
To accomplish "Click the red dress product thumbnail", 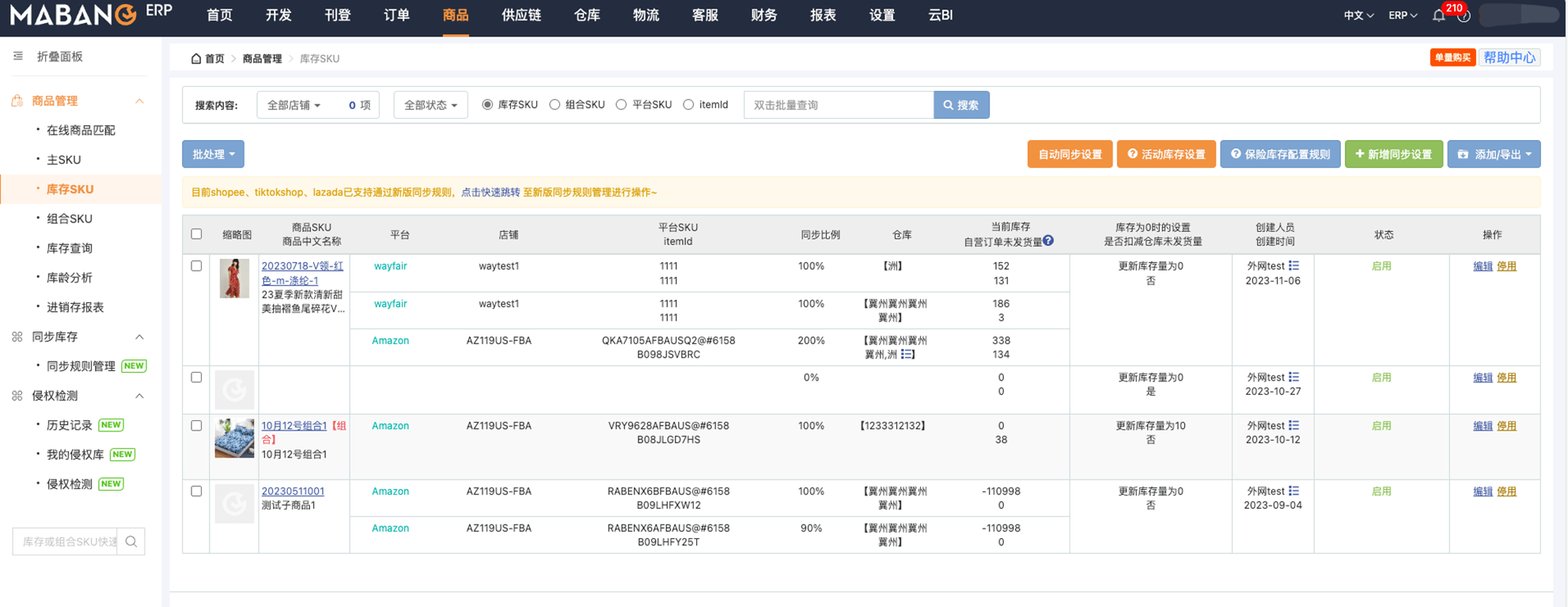I will click(234, 279).
